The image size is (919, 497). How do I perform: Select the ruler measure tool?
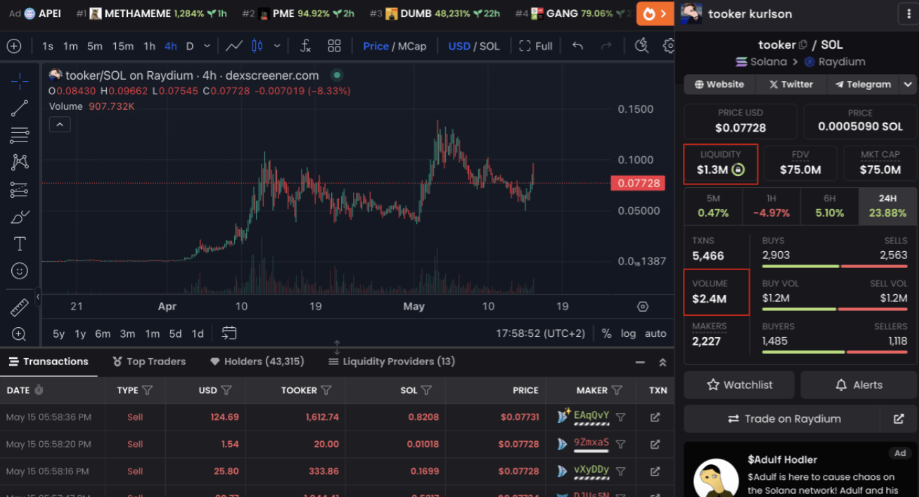point(19,307)
